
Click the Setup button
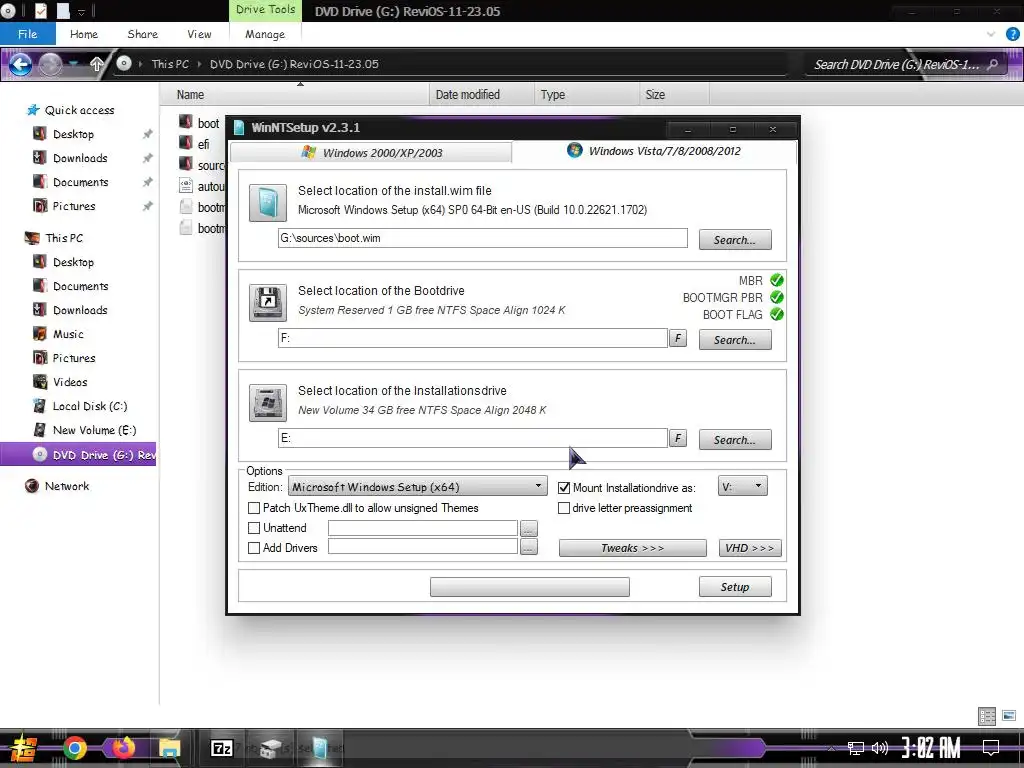(735, 586)
